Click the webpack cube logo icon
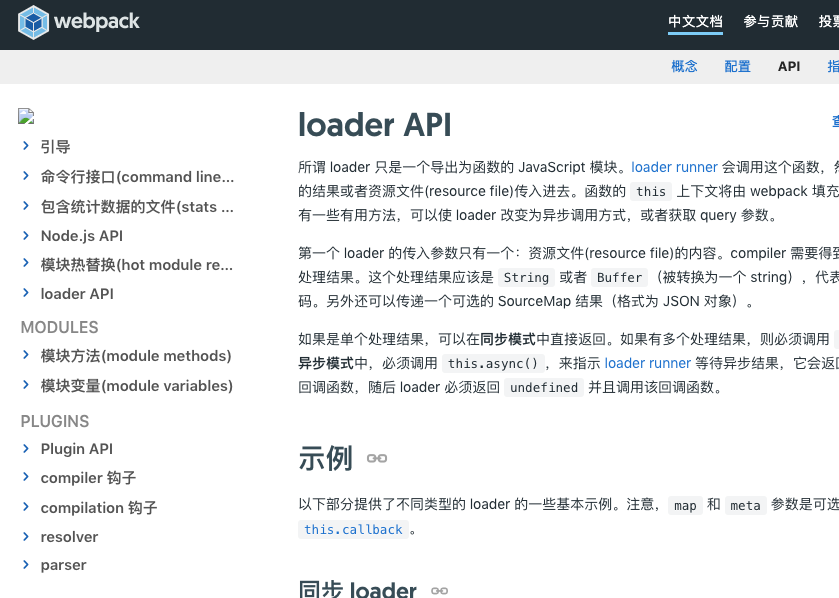 tap(34, 21)
